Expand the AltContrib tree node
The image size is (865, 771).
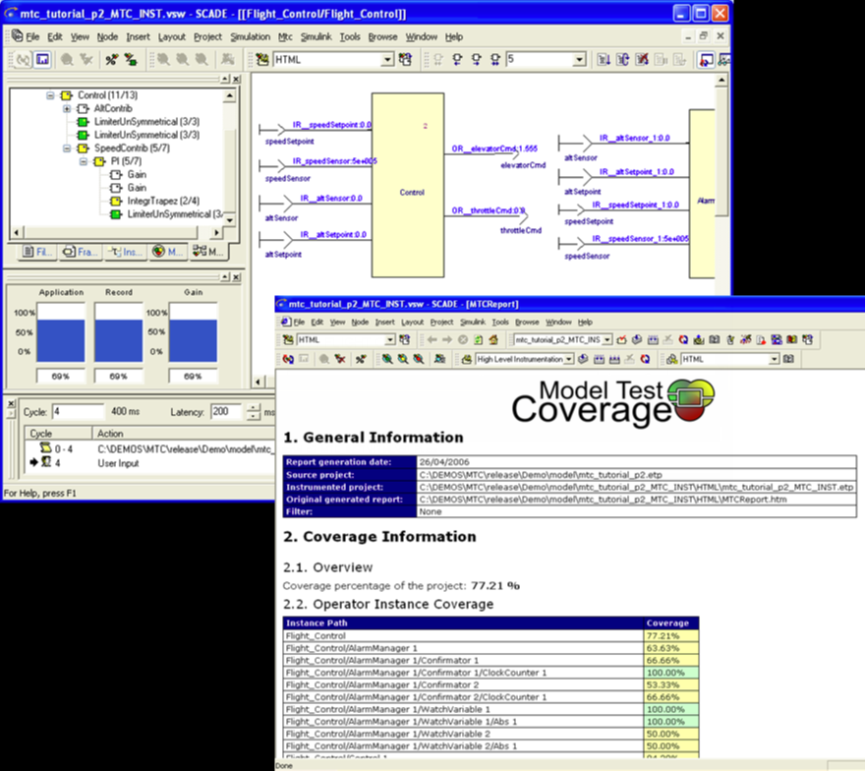[x=67, y=108]
